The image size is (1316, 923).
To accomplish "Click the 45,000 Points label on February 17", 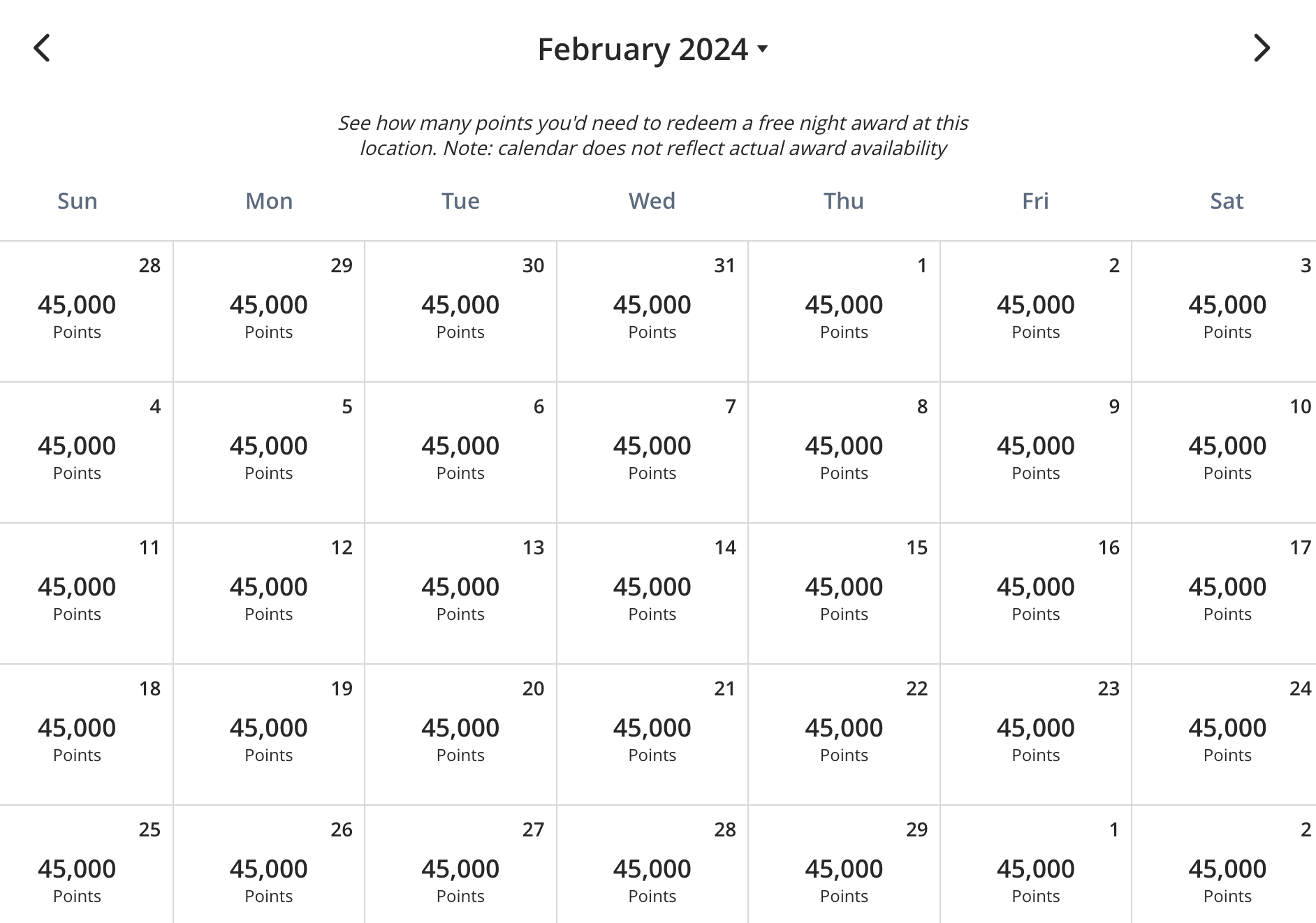I will tap(1227, 598).
